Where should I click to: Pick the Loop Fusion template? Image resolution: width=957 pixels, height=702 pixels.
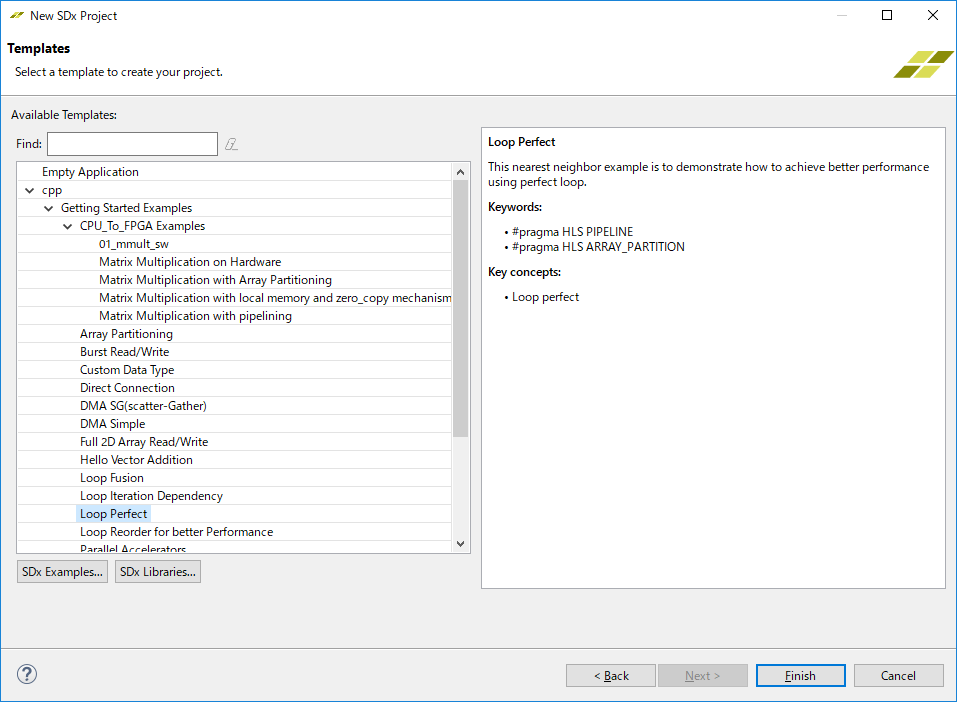pos(112,478)
